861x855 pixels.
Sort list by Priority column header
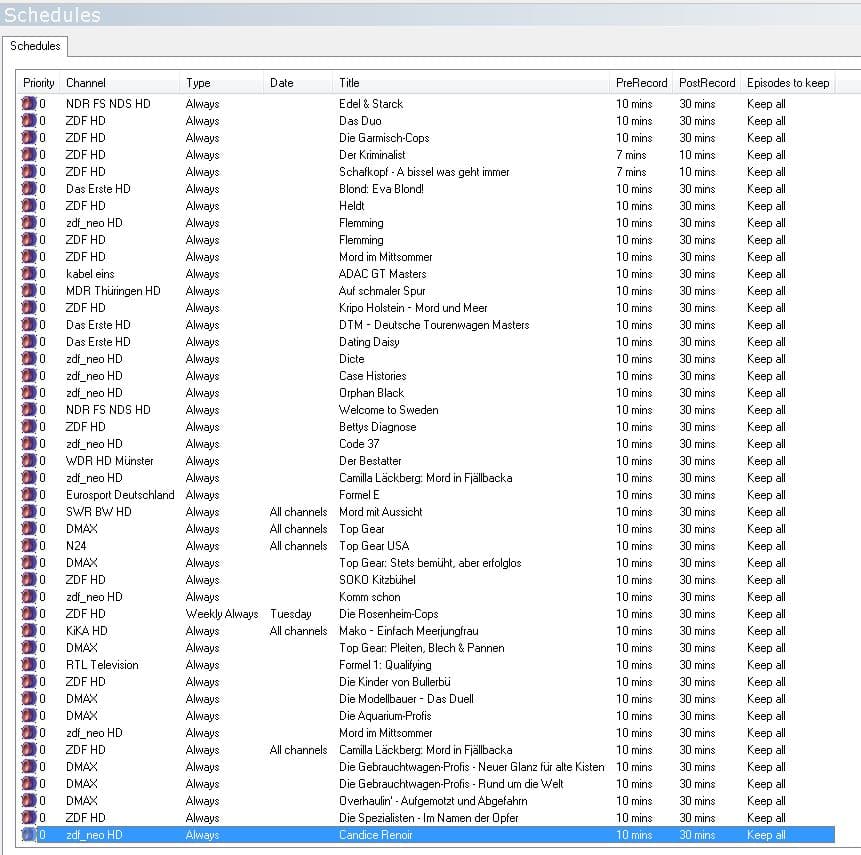(39, 83)
